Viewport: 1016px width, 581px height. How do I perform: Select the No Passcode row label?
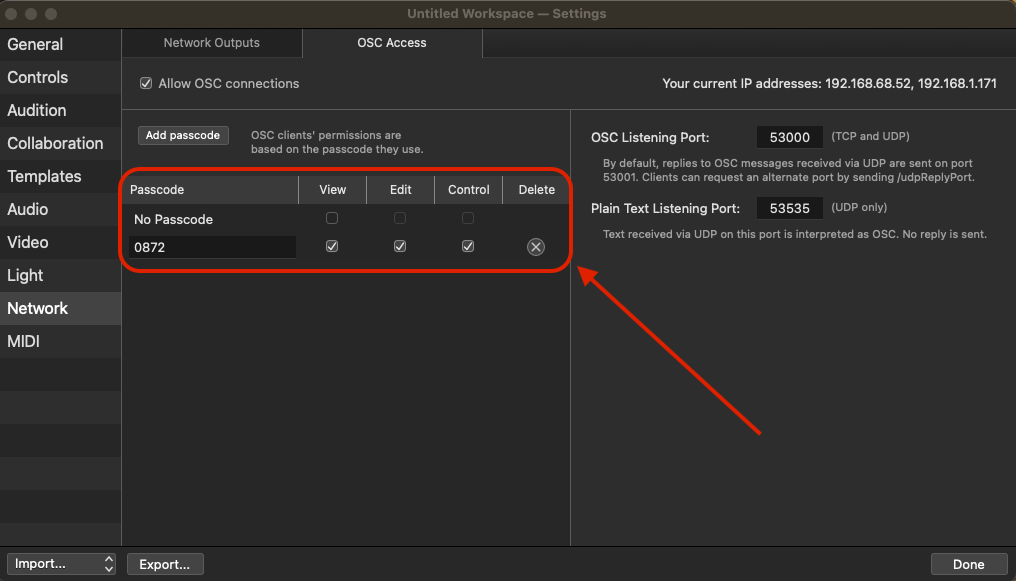[173, 220]
